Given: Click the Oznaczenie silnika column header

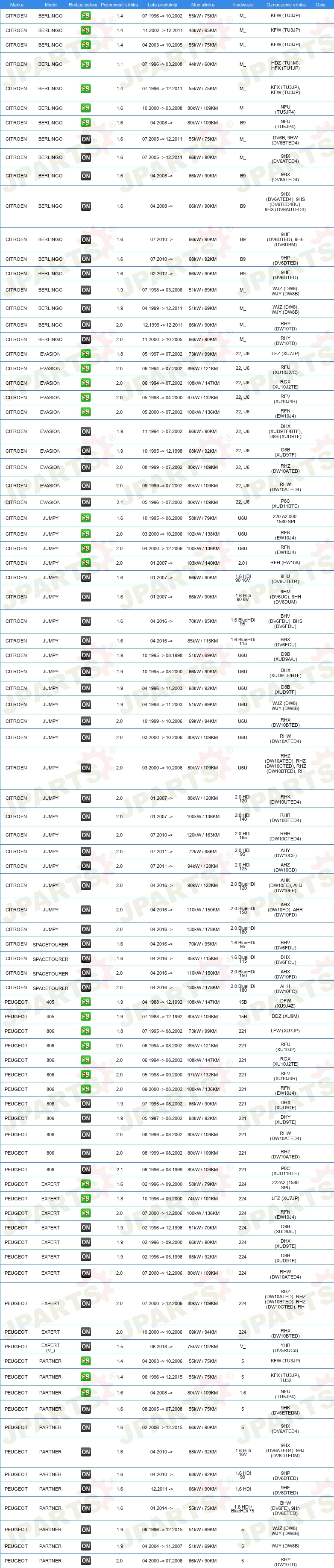Looking at the screenshot, I should [x=286, y=4].
